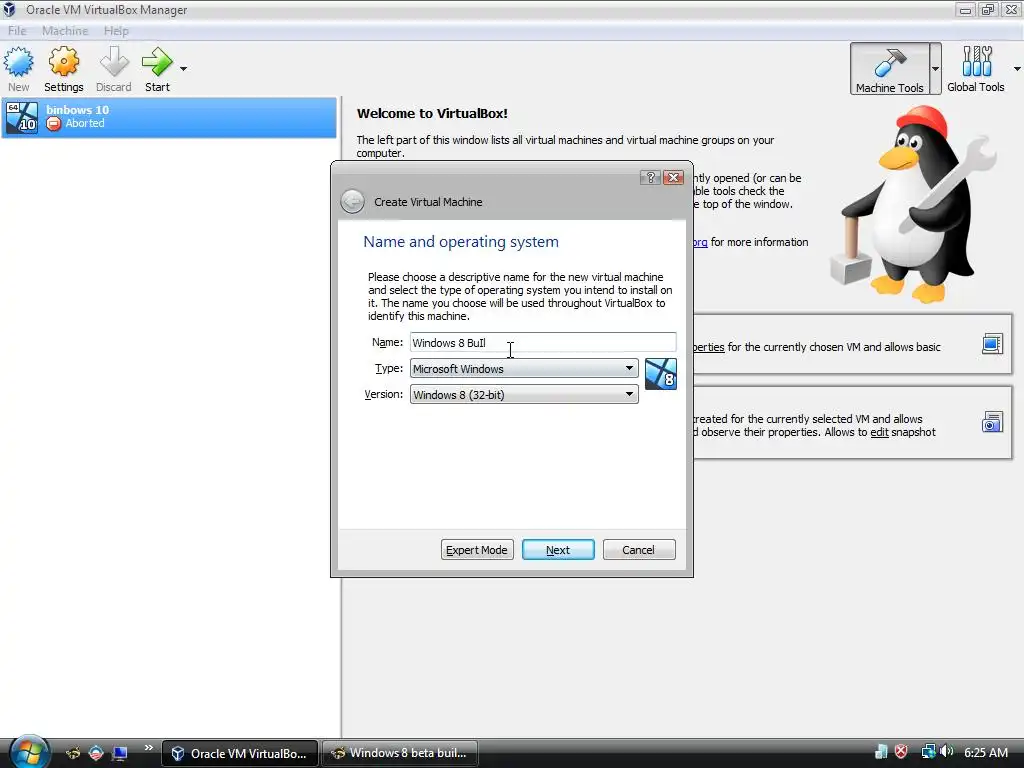
Task: Click the dialog help question mark button
Action: (x=650, y=177)
